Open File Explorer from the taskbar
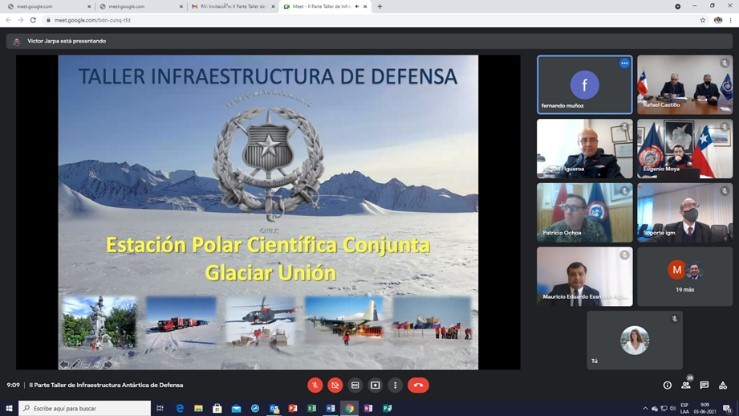This screenshot has width=739, height=416. (x=198, y=408)
